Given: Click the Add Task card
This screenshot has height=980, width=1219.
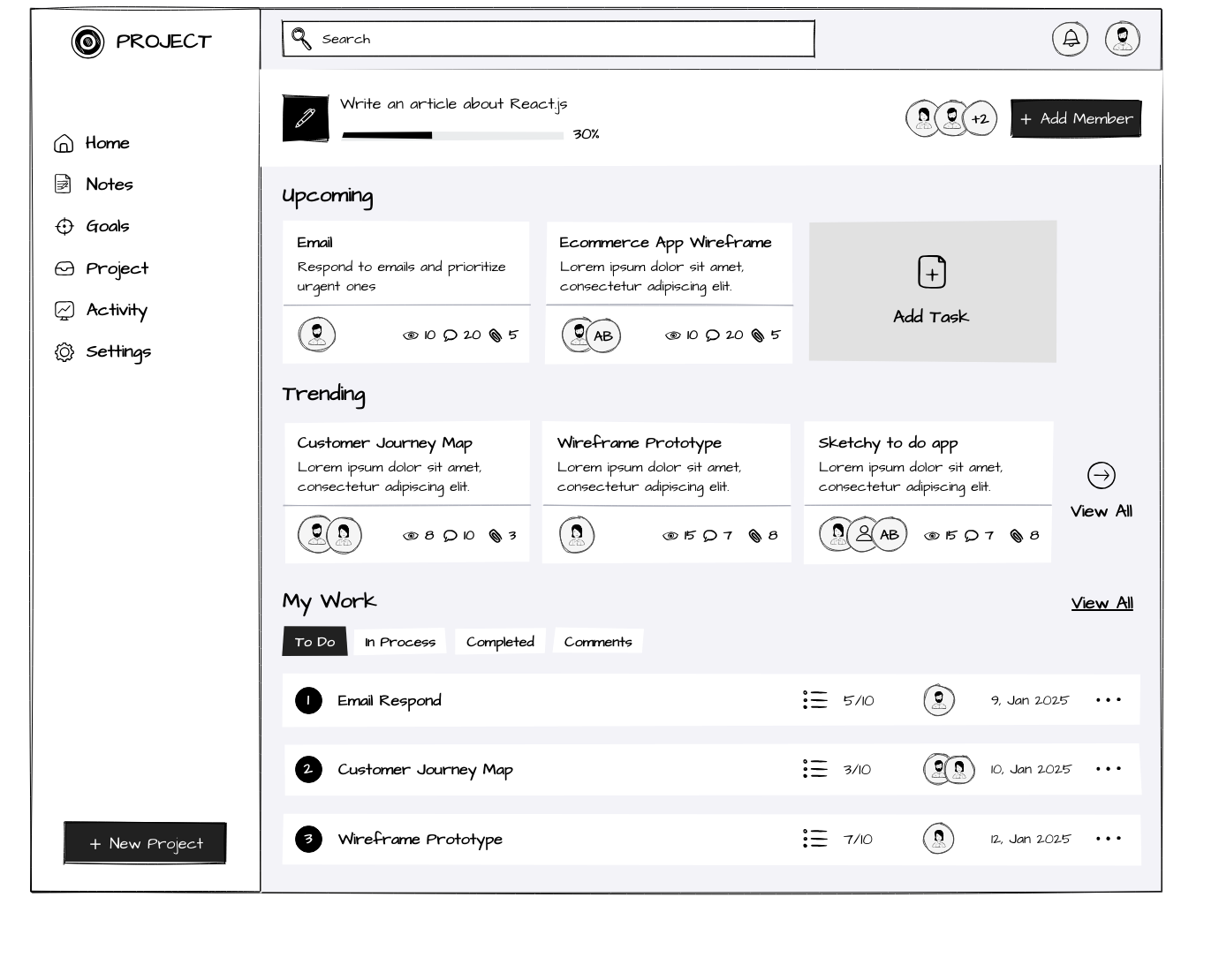Looking at the screenshot, I should click(932, 291).
